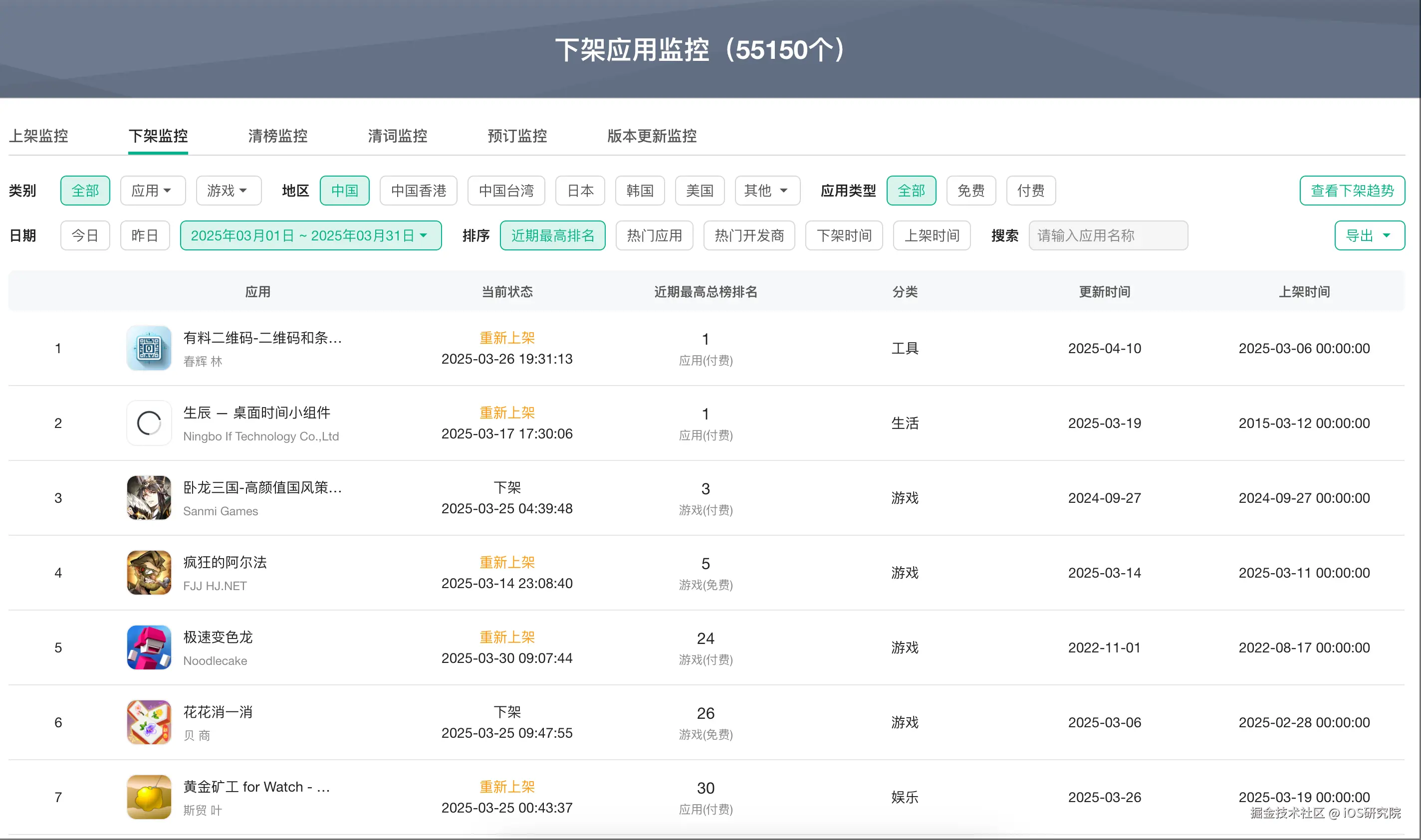
Task: Open the 极速变色龙 app icon
Action: coord(149,647)
